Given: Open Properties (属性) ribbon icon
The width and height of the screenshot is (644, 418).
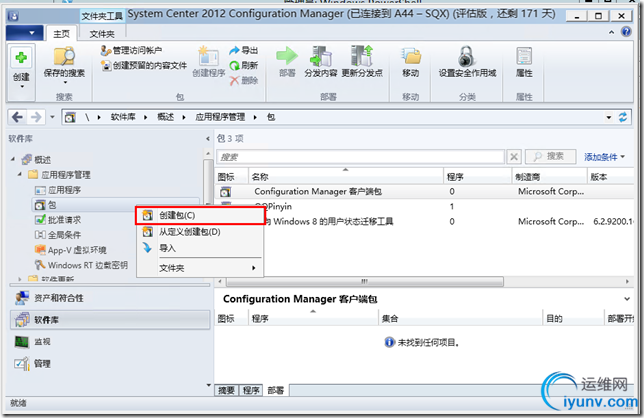Looking at the screenshot, I should pos(524,56).
